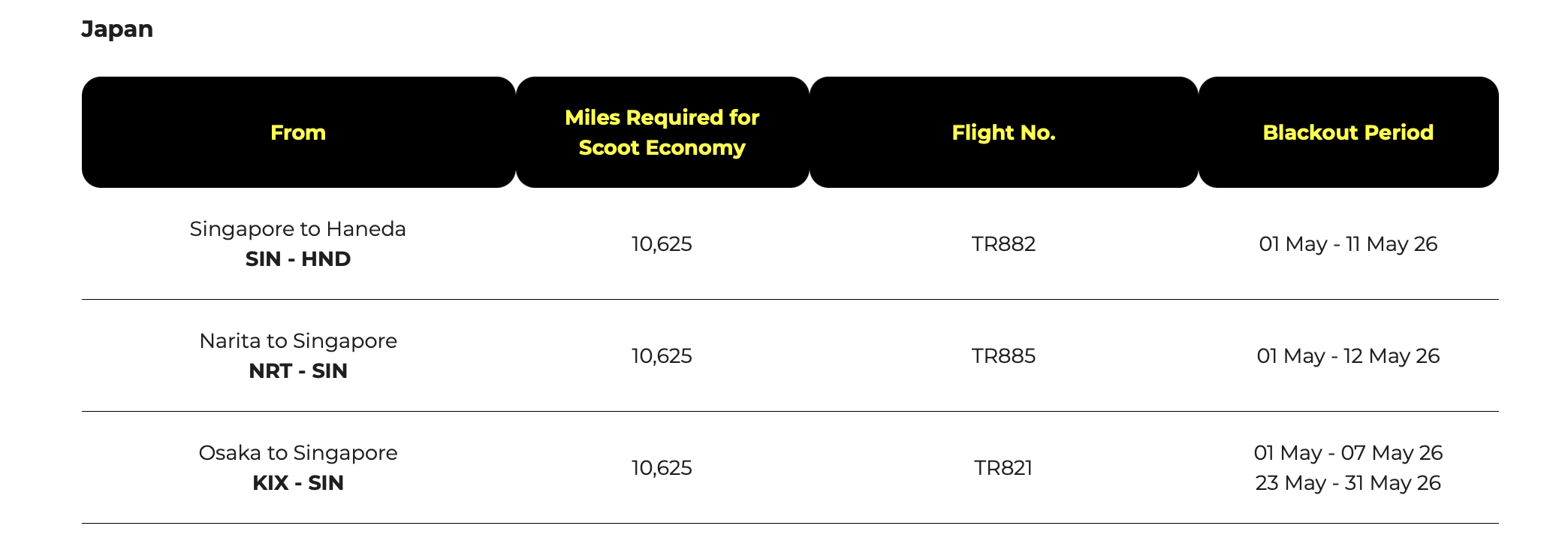Click flight number TR882
1568x550 pixels.
coord(1003,243)
